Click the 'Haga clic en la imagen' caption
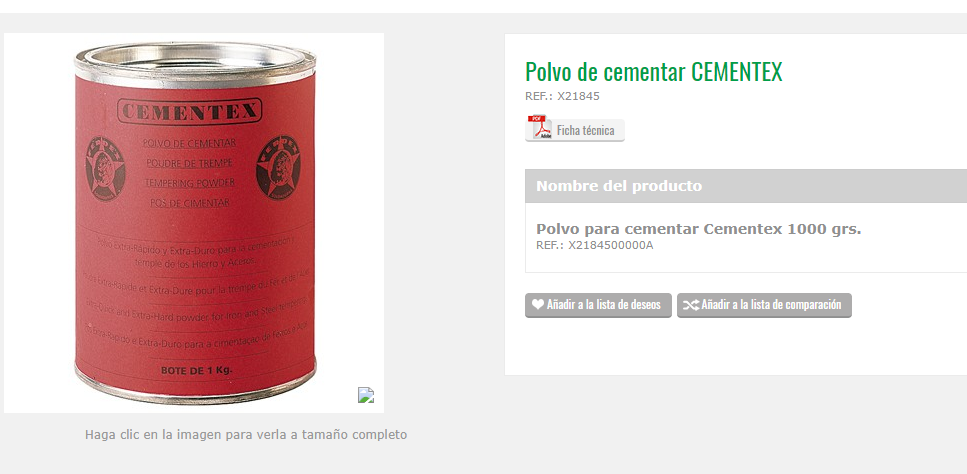967x474 pixels. (246, 435)
